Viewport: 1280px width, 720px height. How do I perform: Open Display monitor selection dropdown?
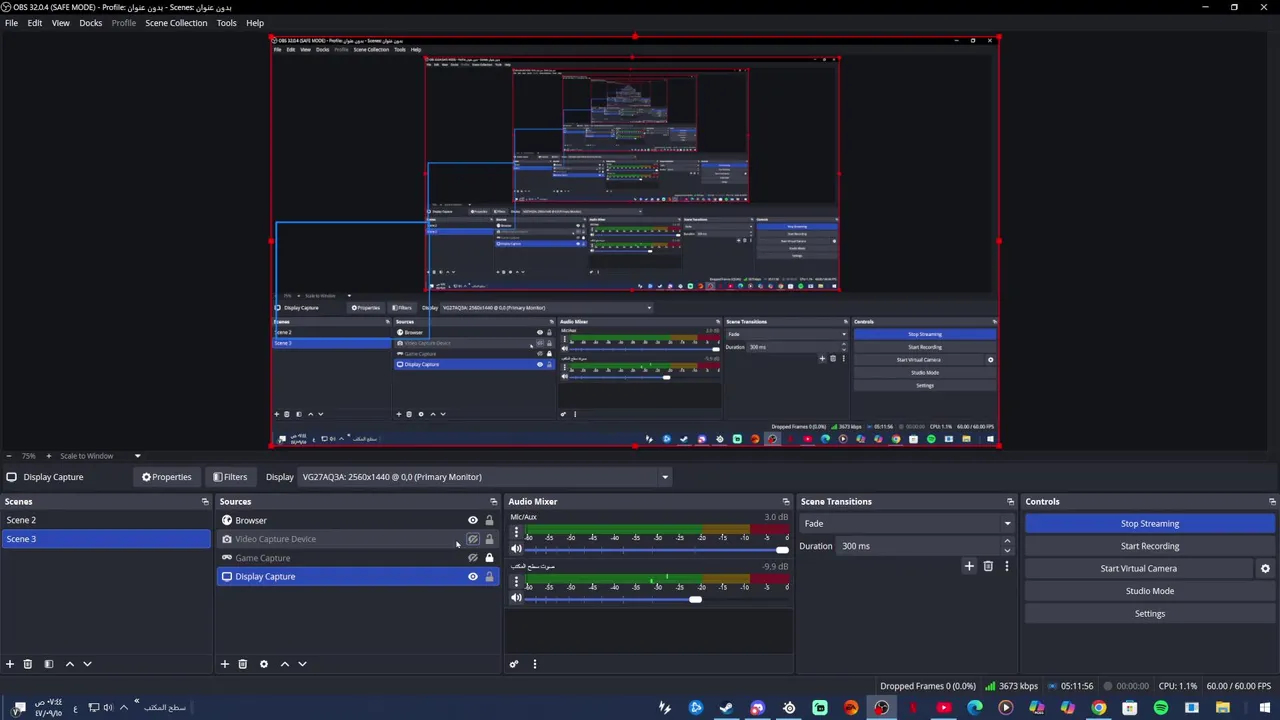coord(484,477)
